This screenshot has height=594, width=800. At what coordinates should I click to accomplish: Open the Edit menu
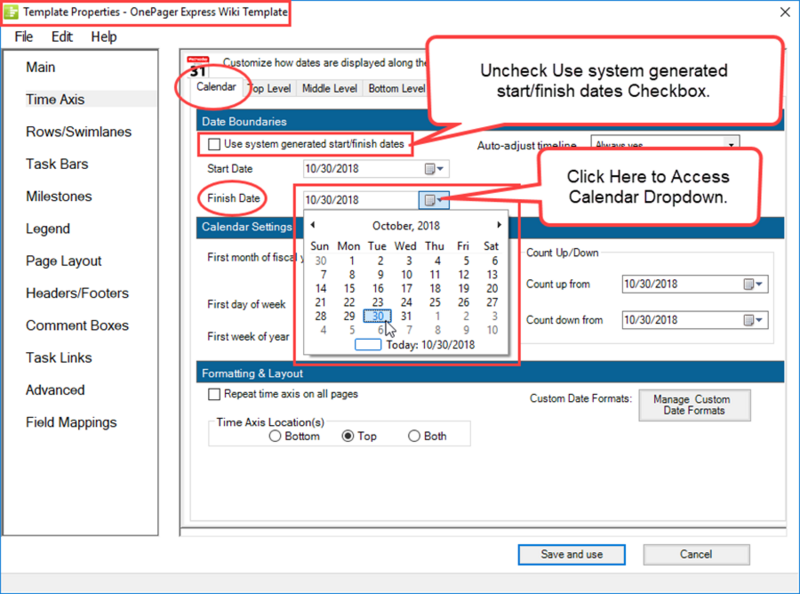62,37
